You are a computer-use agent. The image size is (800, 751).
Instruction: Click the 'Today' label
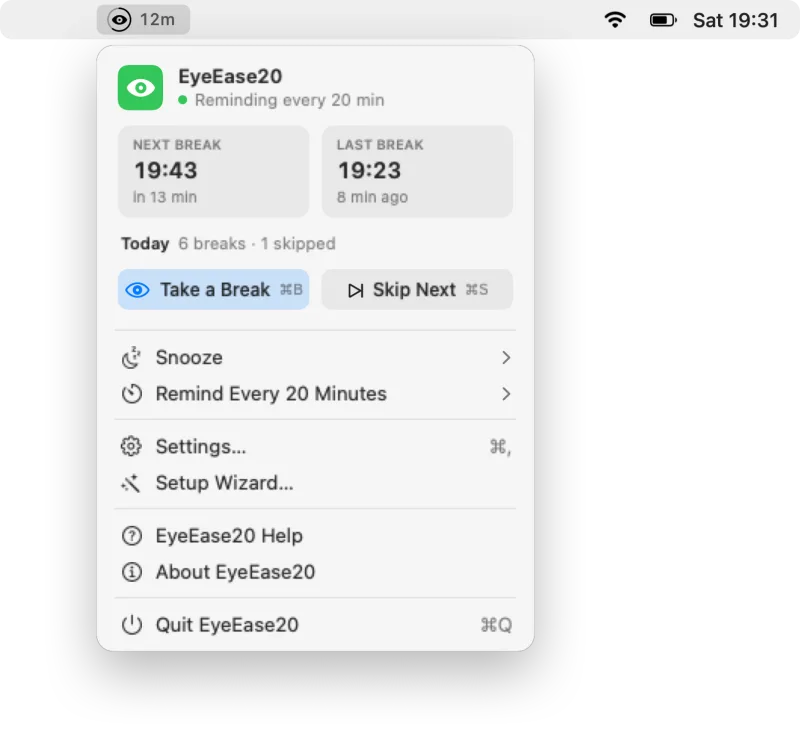point(145,244)
